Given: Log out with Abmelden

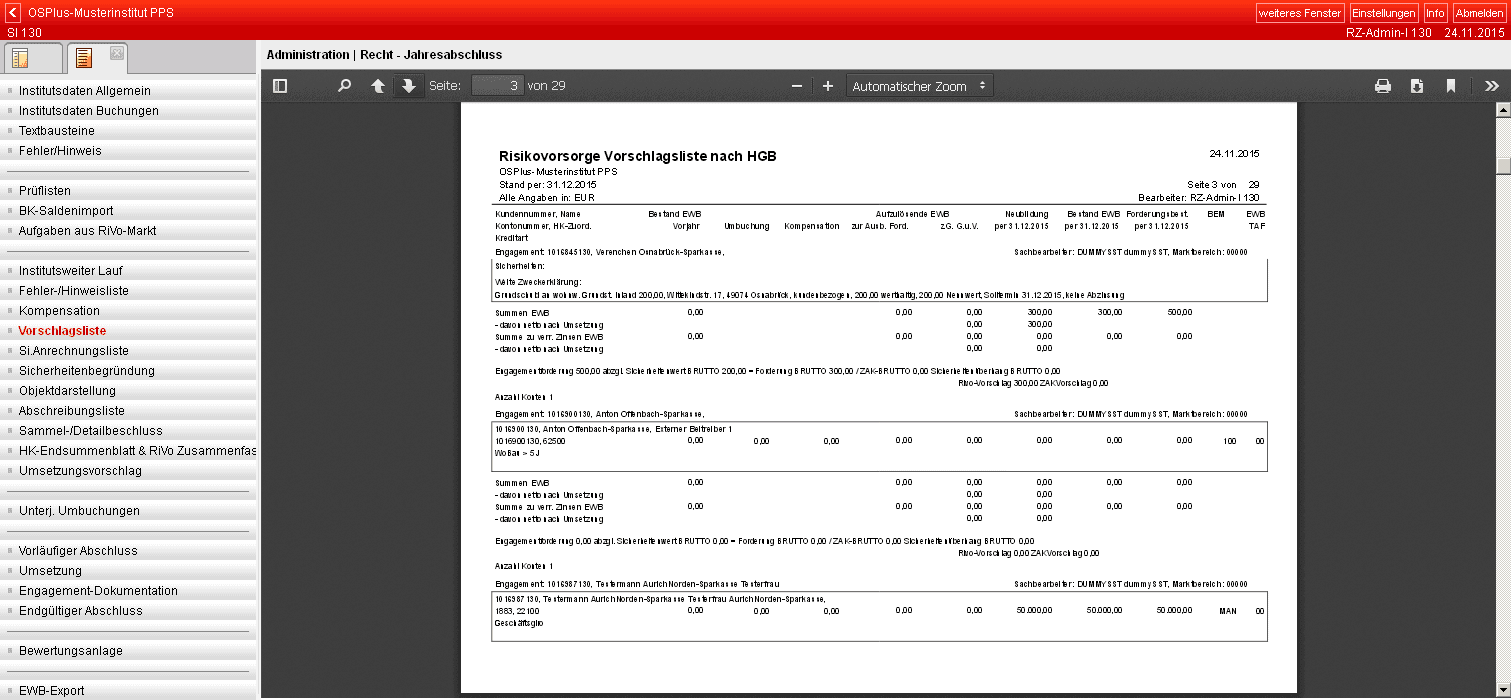Looking at the screenshot, I should point(1479,13).
